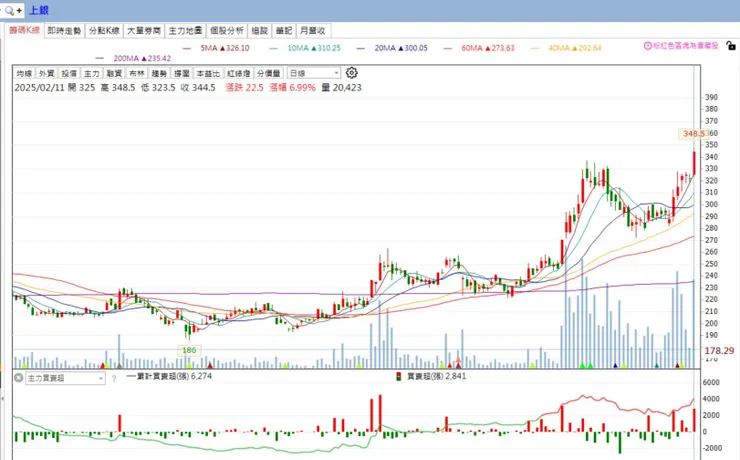Open the 即時走勢 tab
This screenshot has width=740, height=460.
coord(64,31)
